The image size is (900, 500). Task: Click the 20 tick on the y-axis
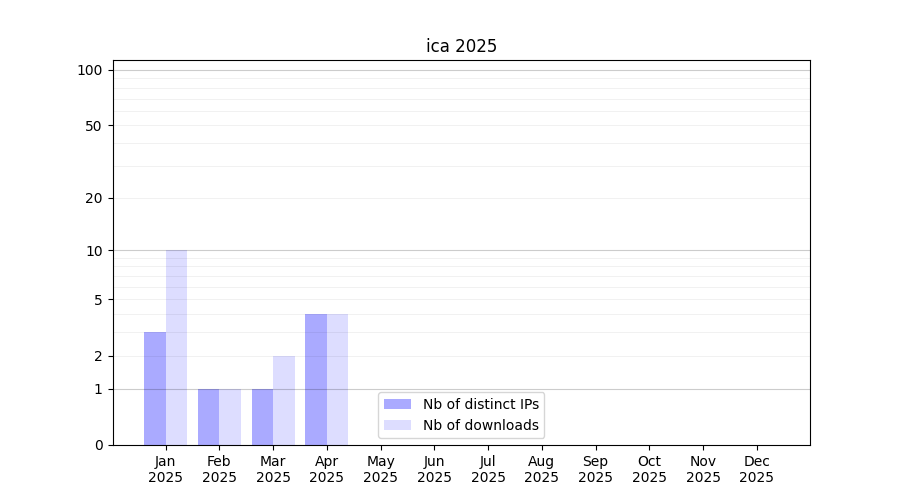coord(94,198)
